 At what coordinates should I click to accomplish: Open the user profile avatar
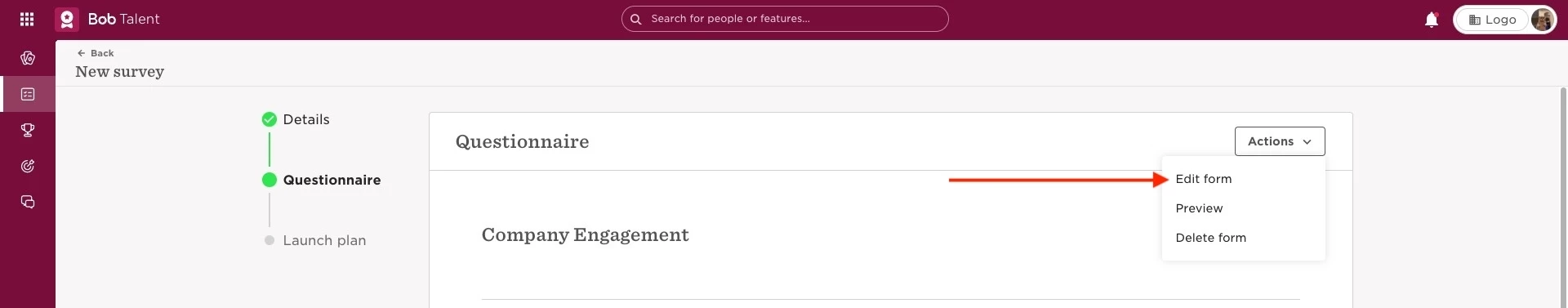[x=1542, y=20]
